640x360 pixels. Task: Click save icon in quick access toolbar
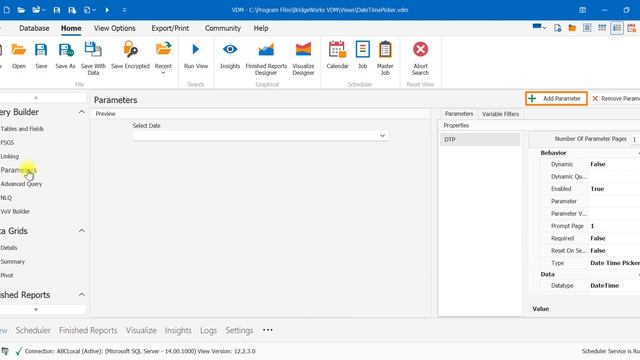(57, 10)
